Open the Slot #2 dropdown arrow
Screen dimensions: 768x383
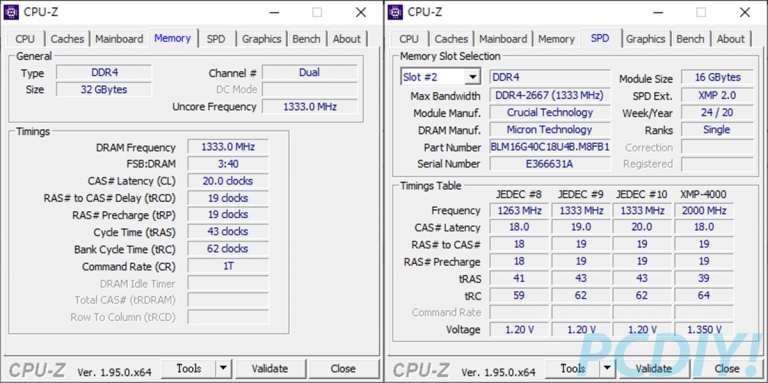(x=472, y=77)
